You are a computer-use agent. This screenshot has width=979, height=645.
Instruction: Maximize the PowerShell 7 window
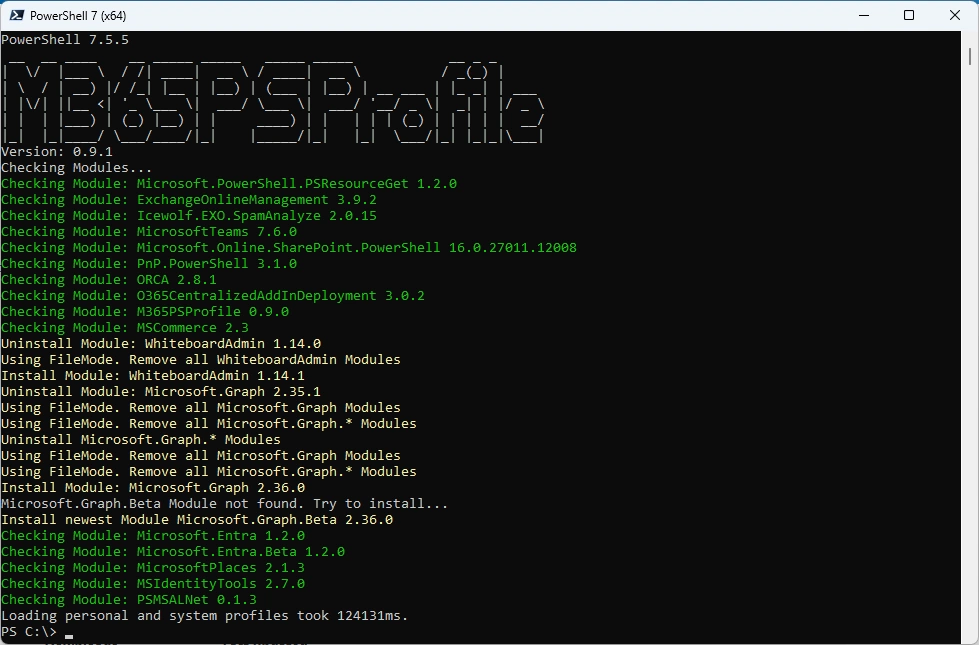(x=909, y=15)
